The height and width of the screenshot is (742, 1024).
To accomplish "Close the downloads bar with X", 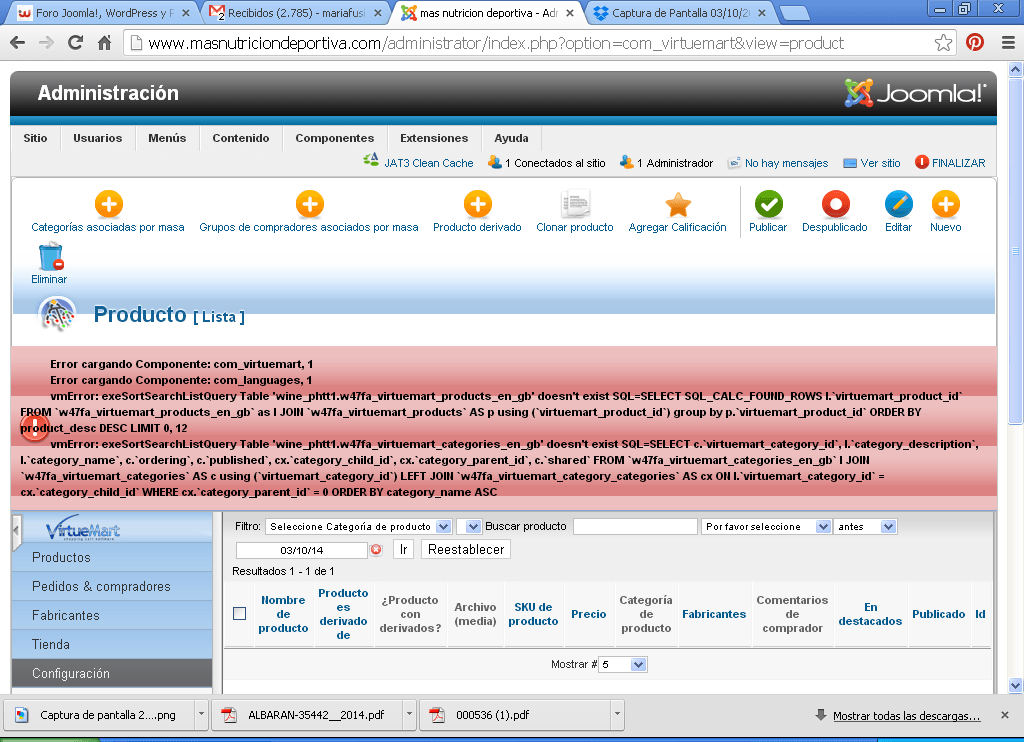I will (x=1005, y=715).
